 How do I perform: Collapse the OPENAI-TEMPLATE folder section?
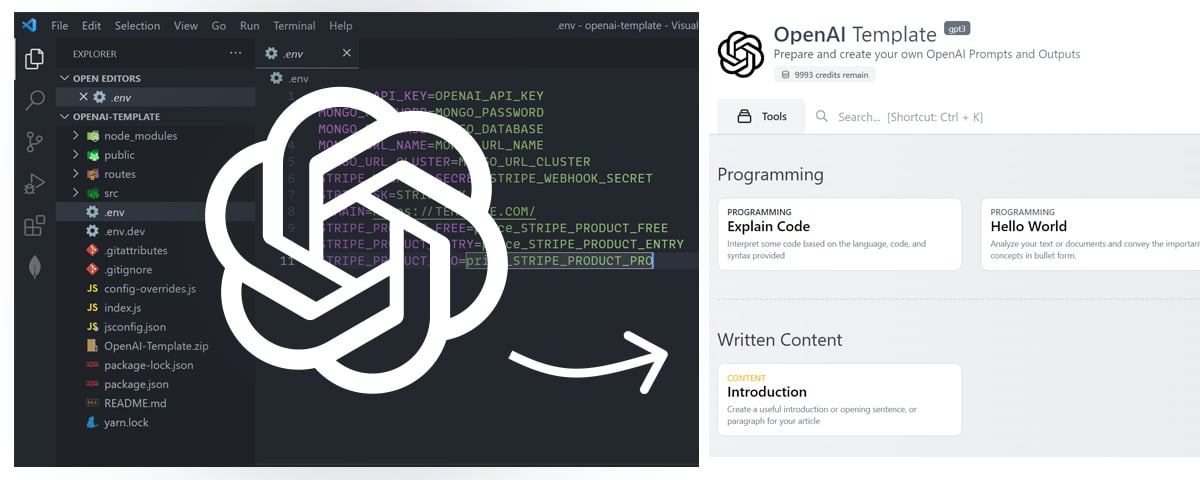point(65,116)
